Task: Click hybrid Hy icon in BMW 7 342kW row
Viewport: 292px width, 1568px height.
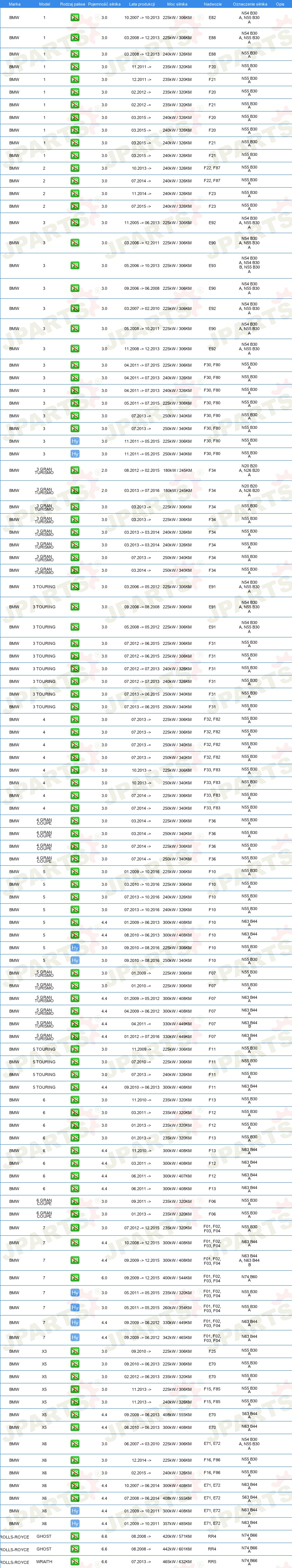Action: point(74,1338)
